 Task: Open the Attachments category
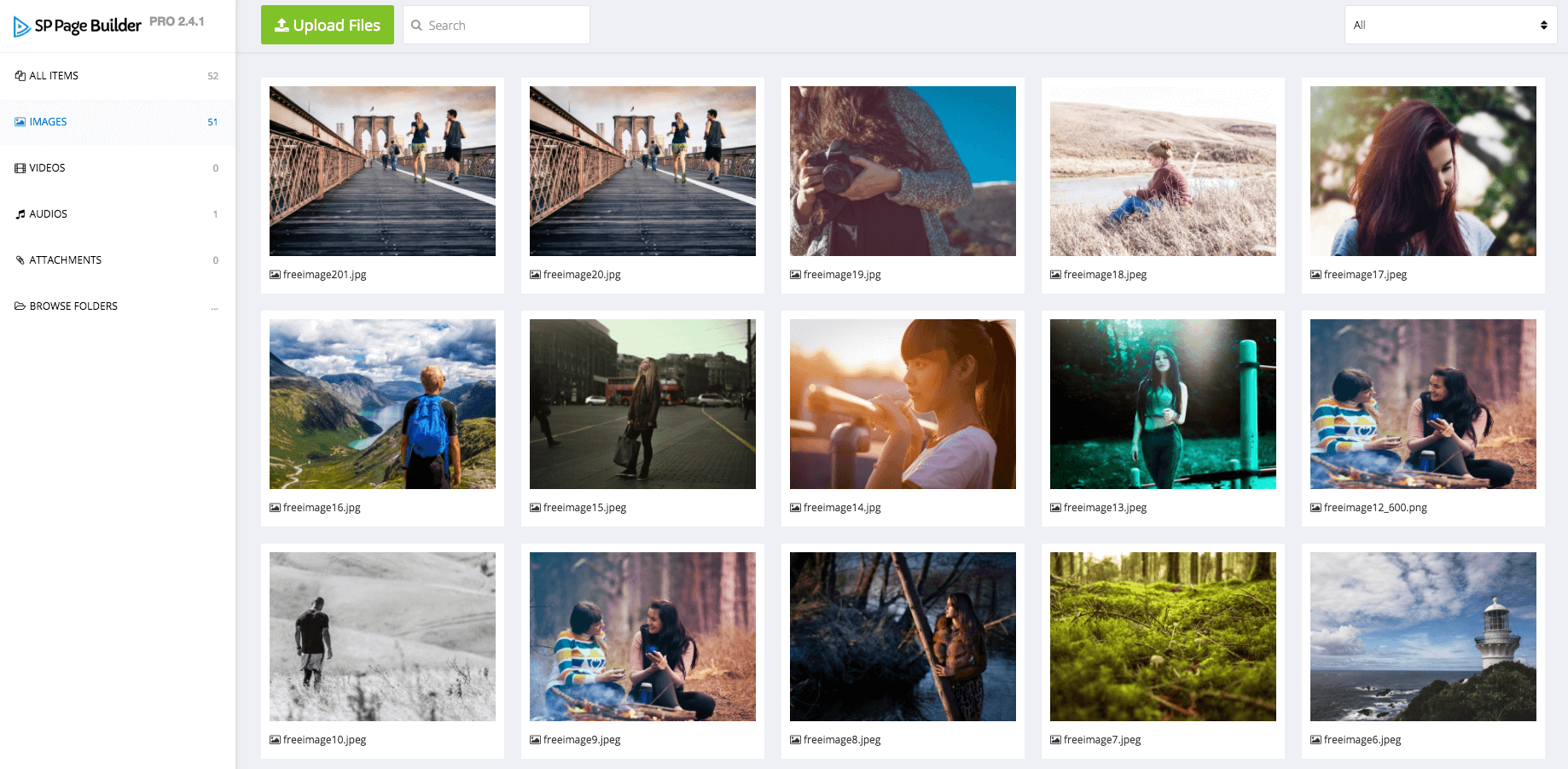click(x=117, y=260)
